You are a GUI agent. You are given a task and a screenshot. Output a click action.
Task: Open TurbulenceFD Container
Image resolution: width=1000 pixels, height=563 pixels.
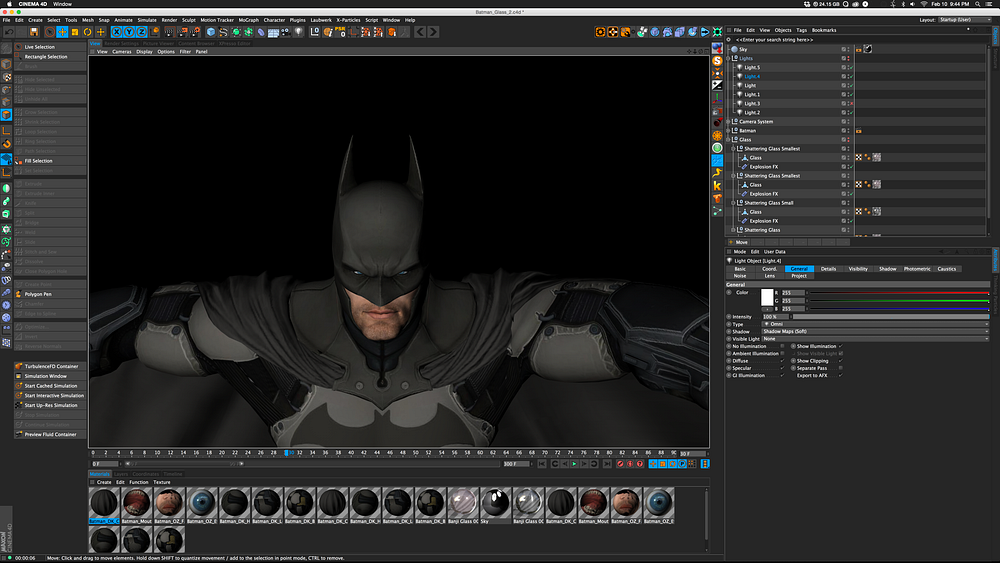coord(50,367)
